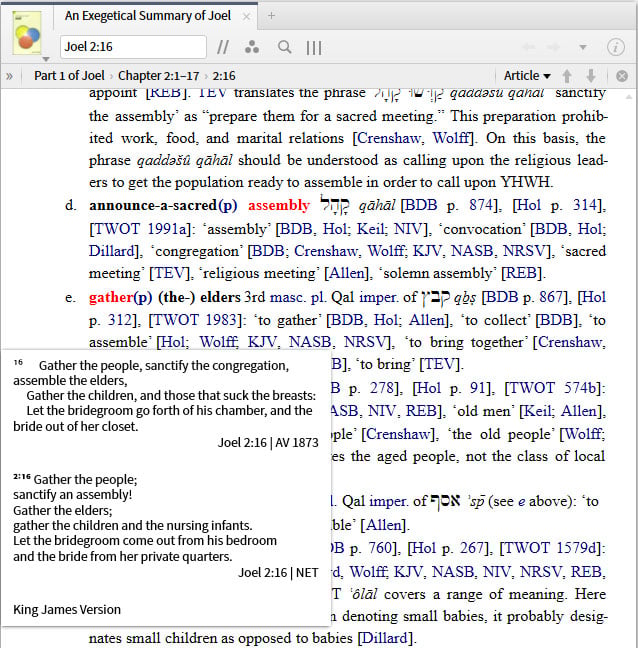This screenshot has width=638, height=648.
Task: Close the locator bar X icon
Action: [621, 76]
